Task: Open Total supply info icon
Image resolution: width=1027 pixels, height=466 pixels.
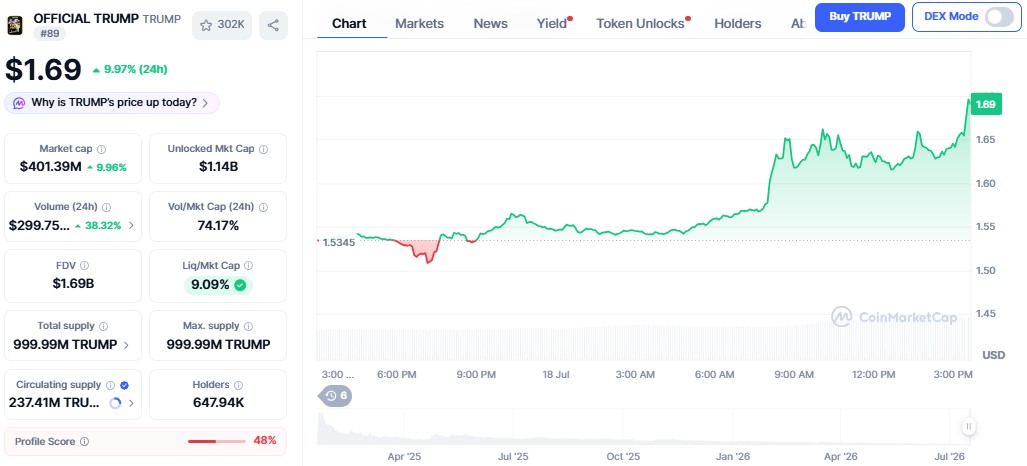Action: pos(103,326)
